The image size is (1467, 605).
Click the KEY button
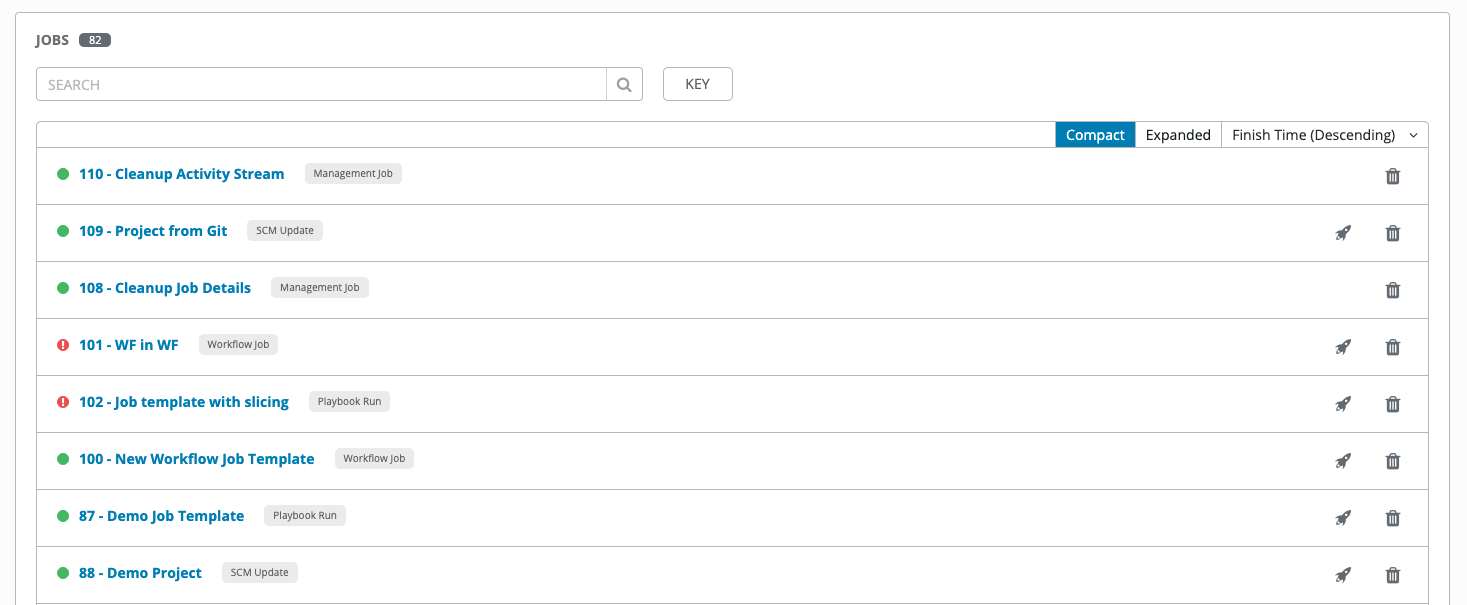pyautogui.click(x=697, y=85)
